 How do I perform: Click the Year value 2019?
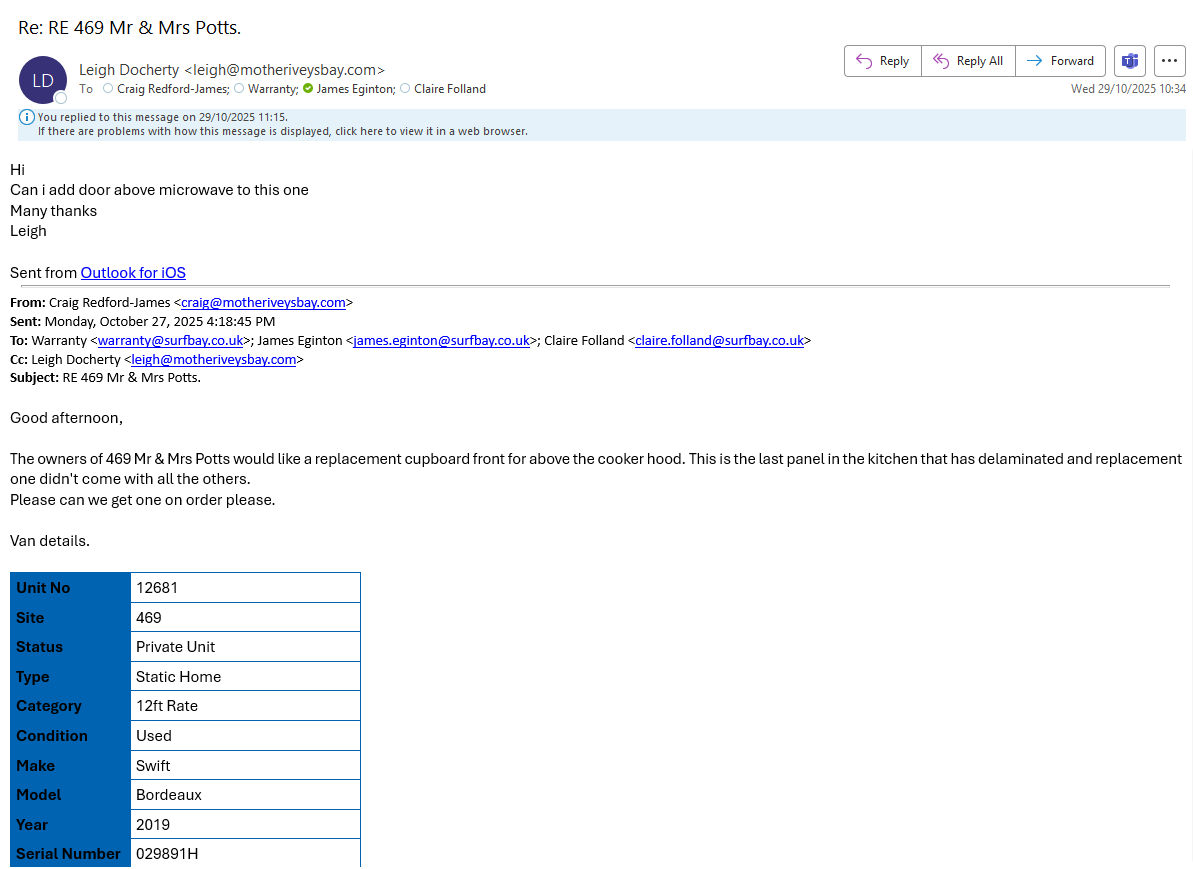(245, 824)
